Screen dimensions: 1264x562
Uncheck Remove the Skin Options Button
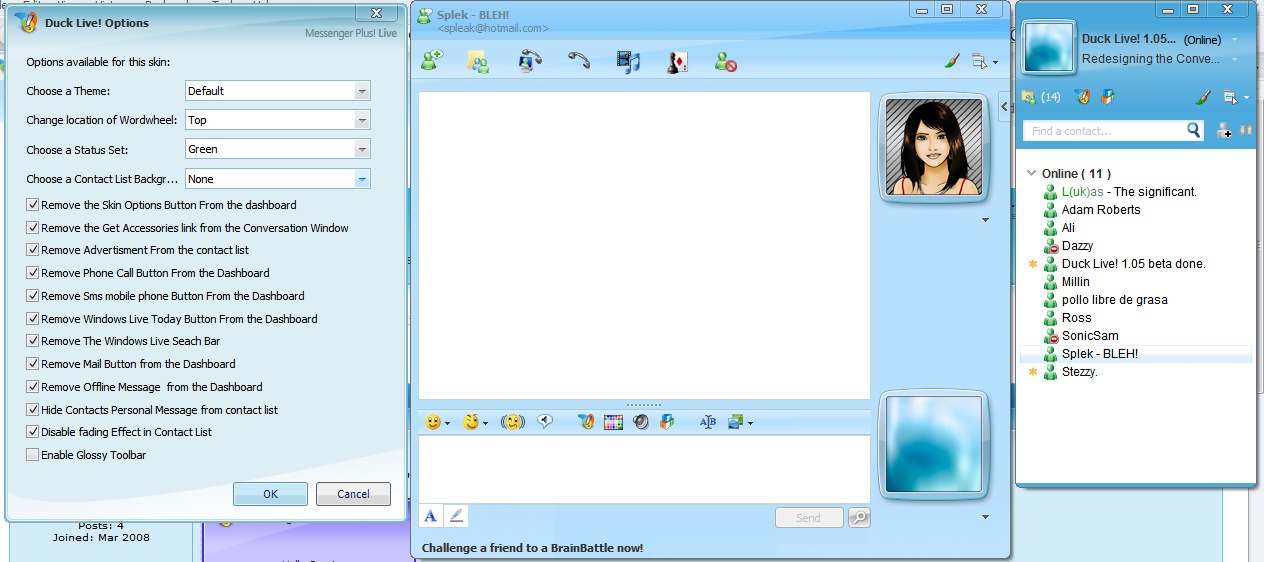(x=33, y=205)
